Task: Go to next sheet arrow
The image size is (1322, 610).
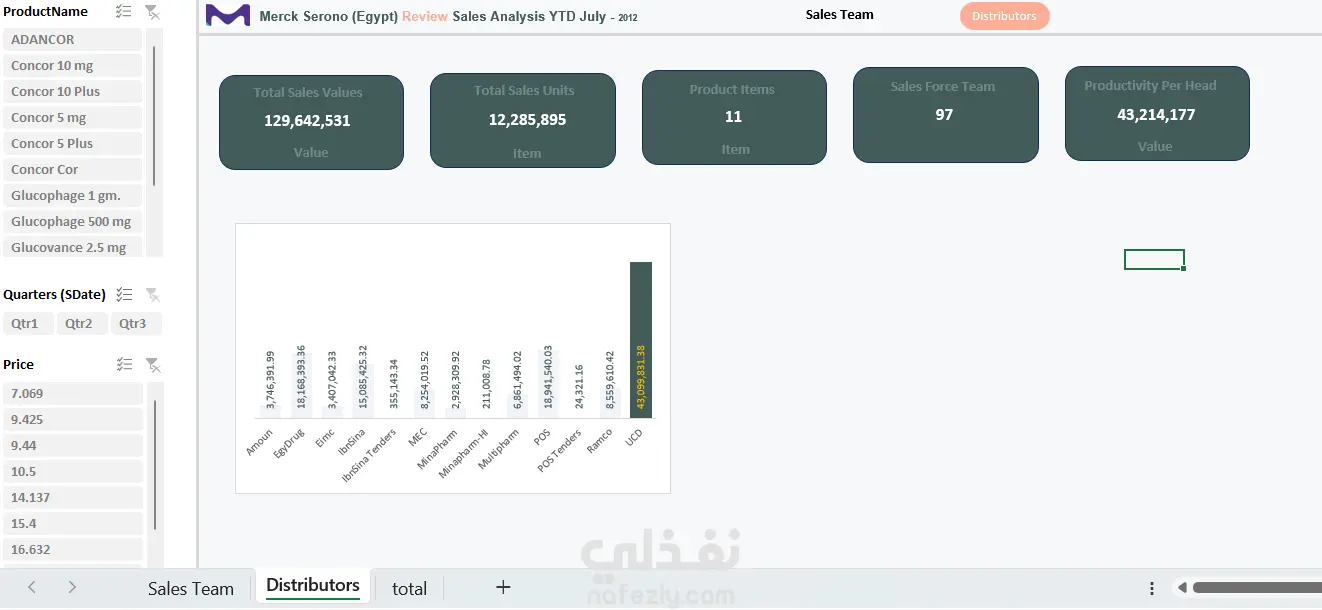Action: coord(72,588)
